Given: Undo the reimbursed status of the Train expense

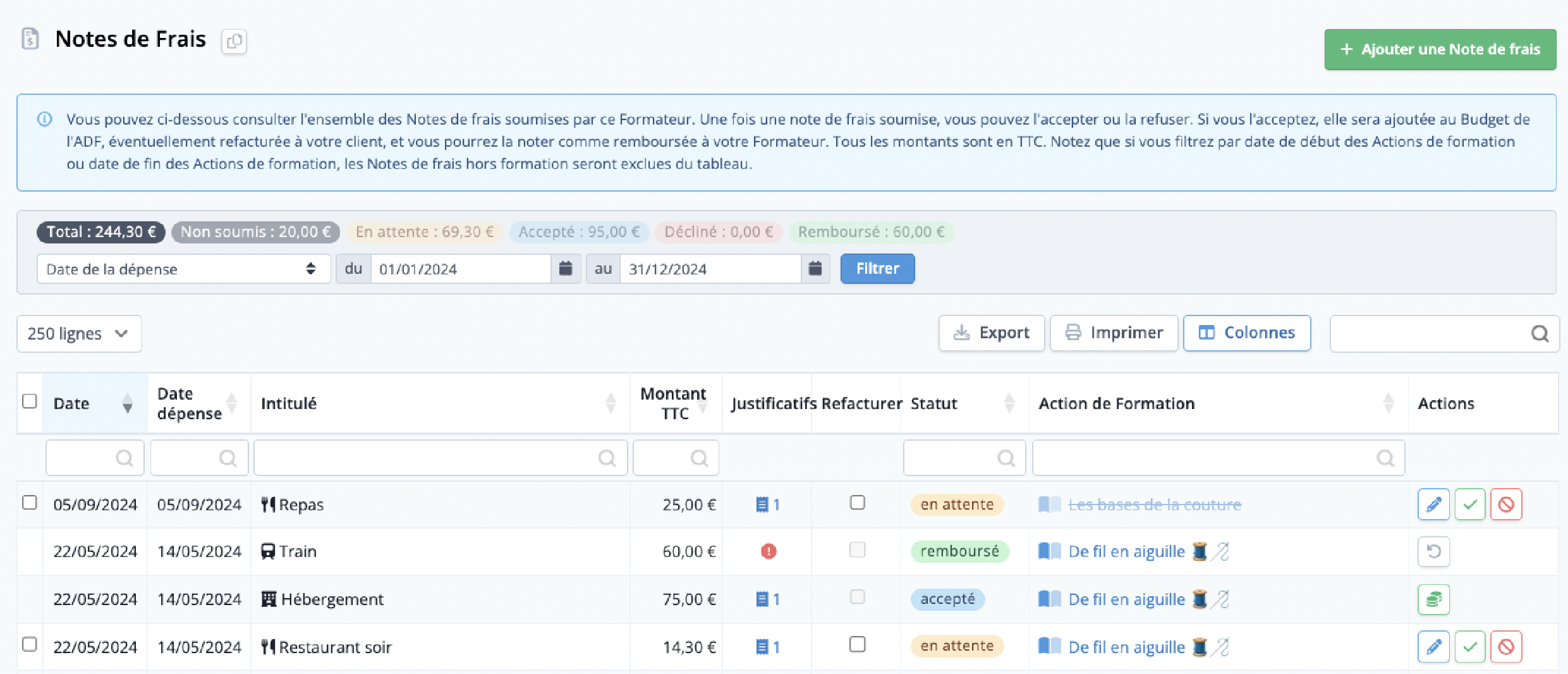Looking at the screenshot, I should (x=1433, y=551).
